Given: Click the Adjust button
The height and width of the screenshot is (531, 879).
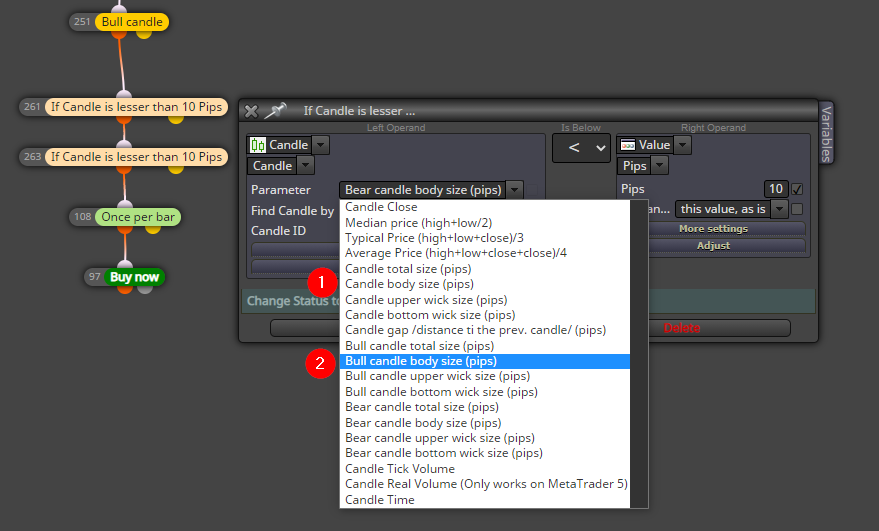Looking at the screenshot, I should point(714,245).
